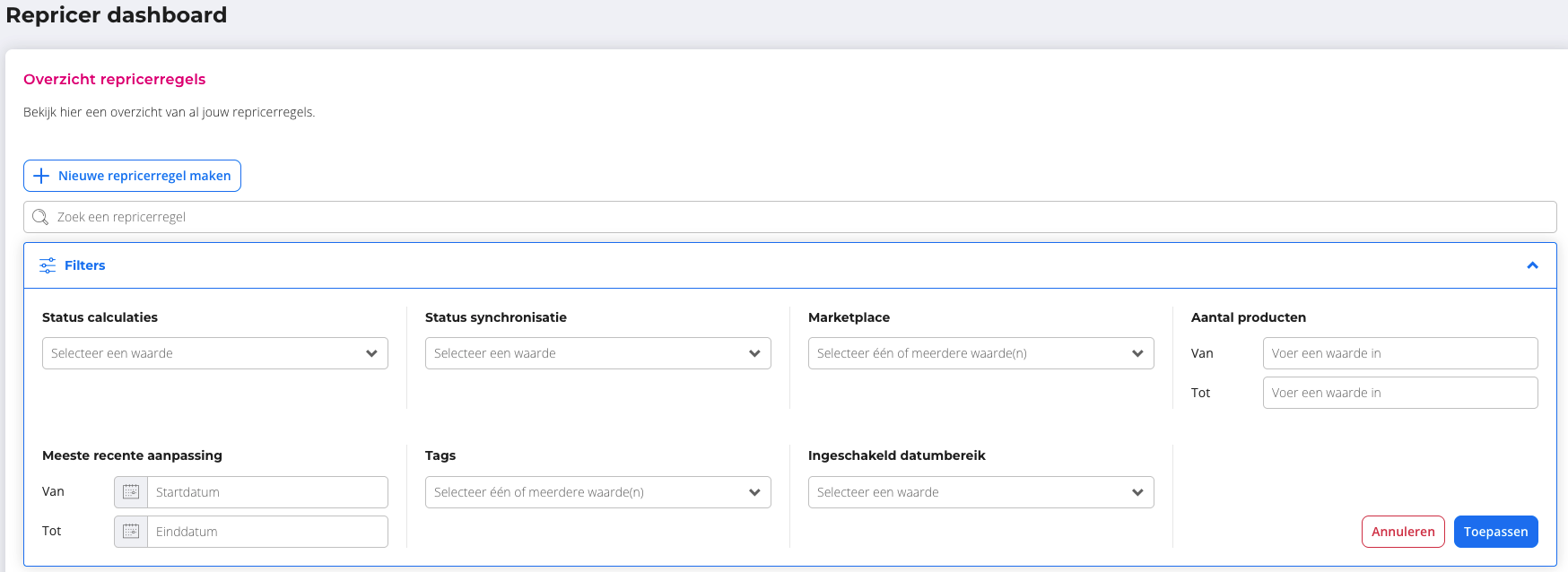The width and height of the screenshot is (1568, 572).
Task: Open the Startdatum calendar icon
Action: click(131, 492)
